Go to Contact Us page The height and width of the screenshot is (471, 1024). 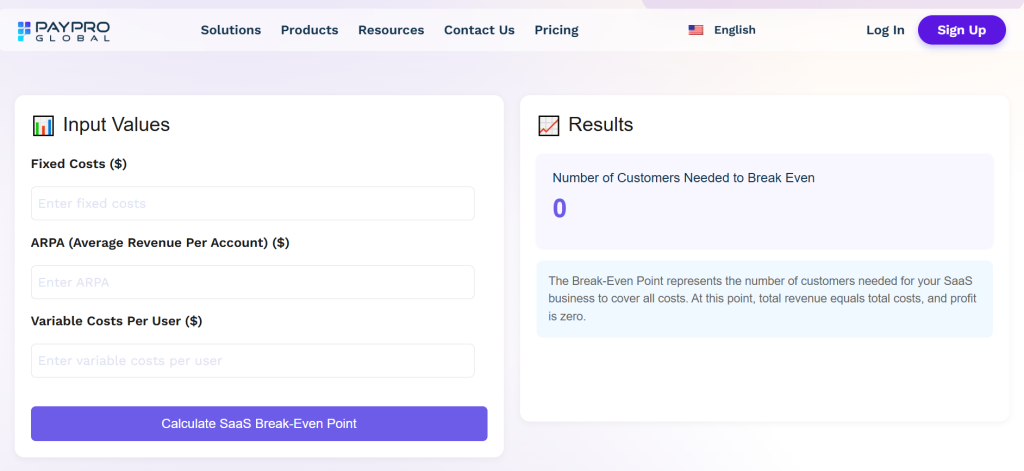[479, 30]
